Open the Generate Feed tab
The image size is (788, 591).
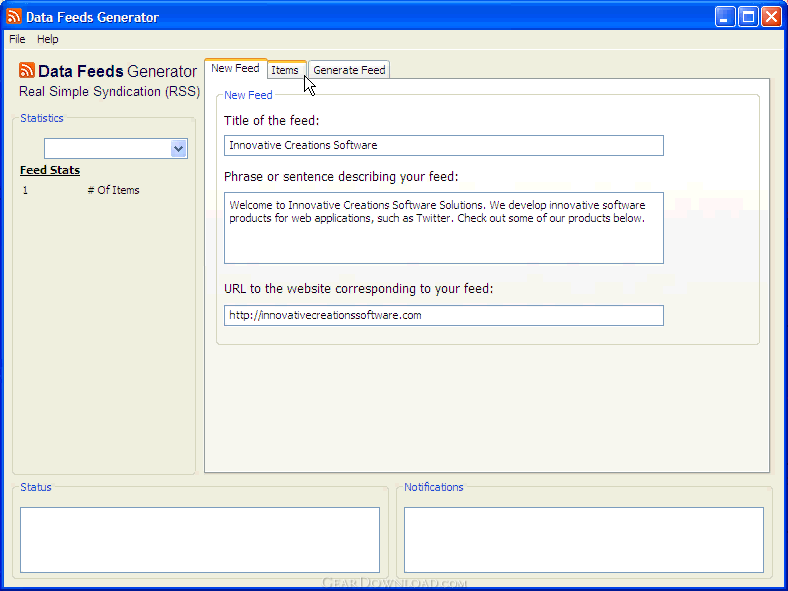click(x=349, y=70)
